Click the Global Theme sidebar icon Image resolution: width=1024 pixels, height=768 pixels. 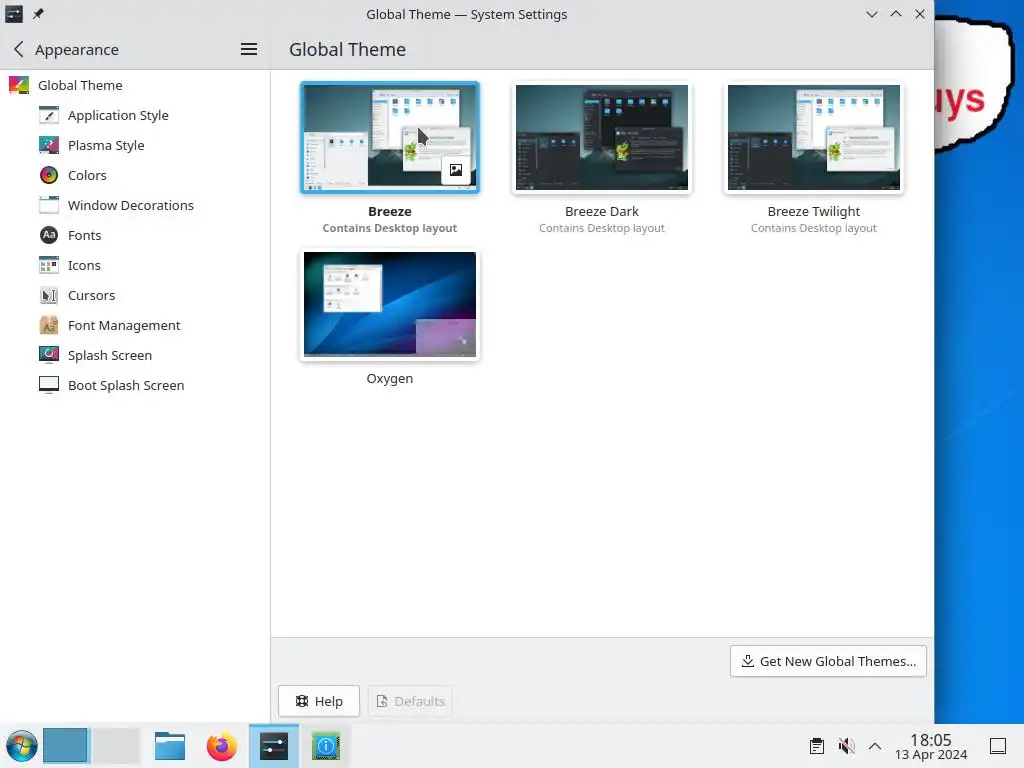[19, 85]
